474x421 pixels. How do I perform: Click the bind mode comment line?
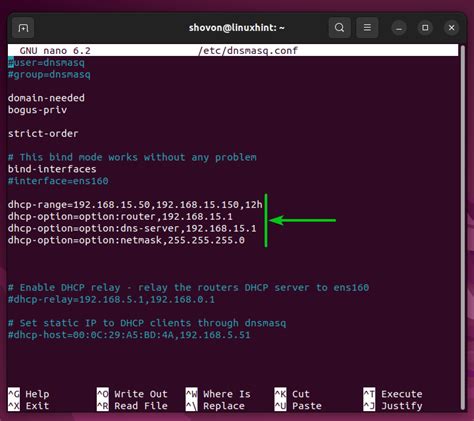tap(132, 157)
